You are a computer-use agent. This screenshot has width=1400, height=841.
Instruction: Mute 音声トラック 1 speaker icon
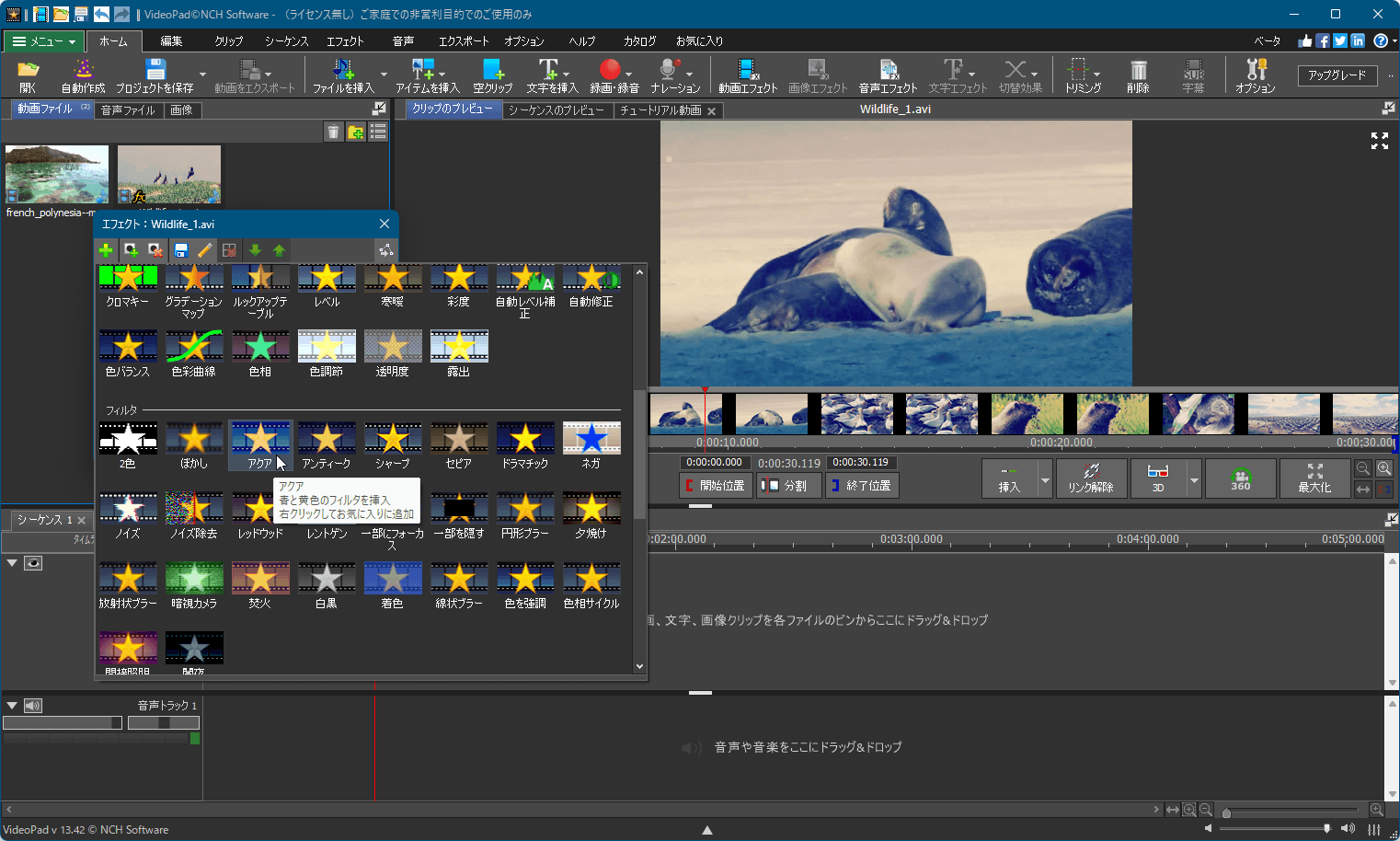coord(33,706)
